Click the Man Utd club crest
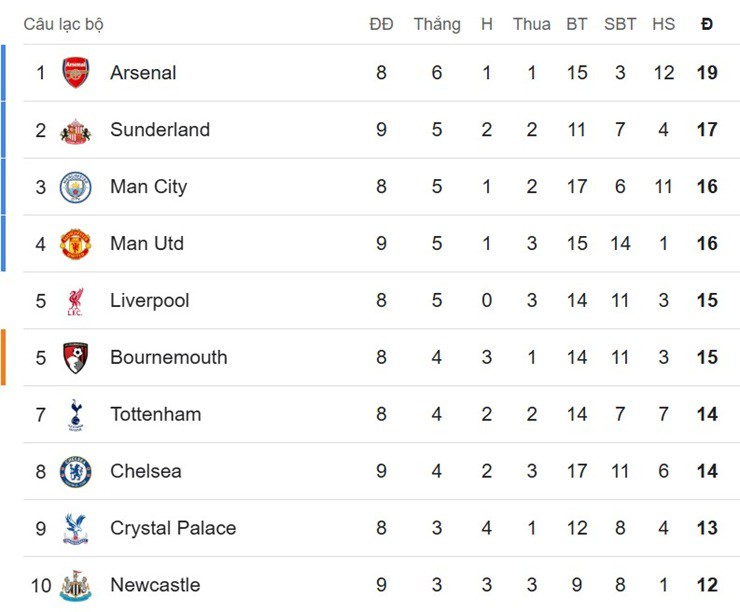This screenshot has width=740, height=612. click(76, 244)
